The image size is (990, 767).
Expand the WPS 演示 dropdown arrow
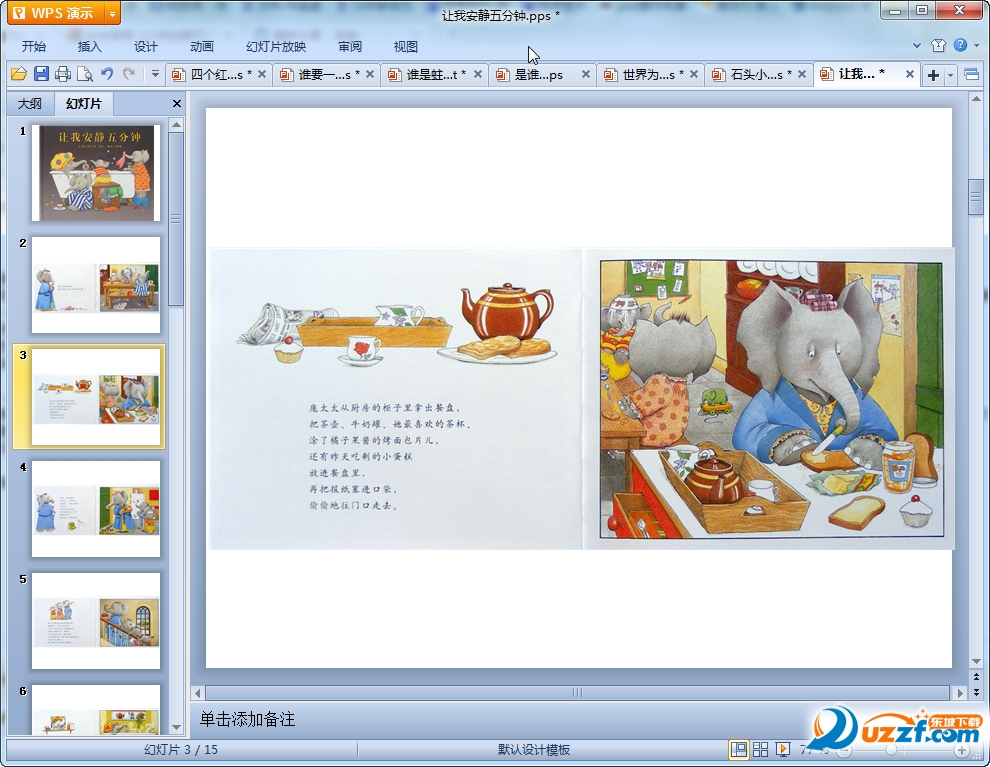[x=112, y=13]
